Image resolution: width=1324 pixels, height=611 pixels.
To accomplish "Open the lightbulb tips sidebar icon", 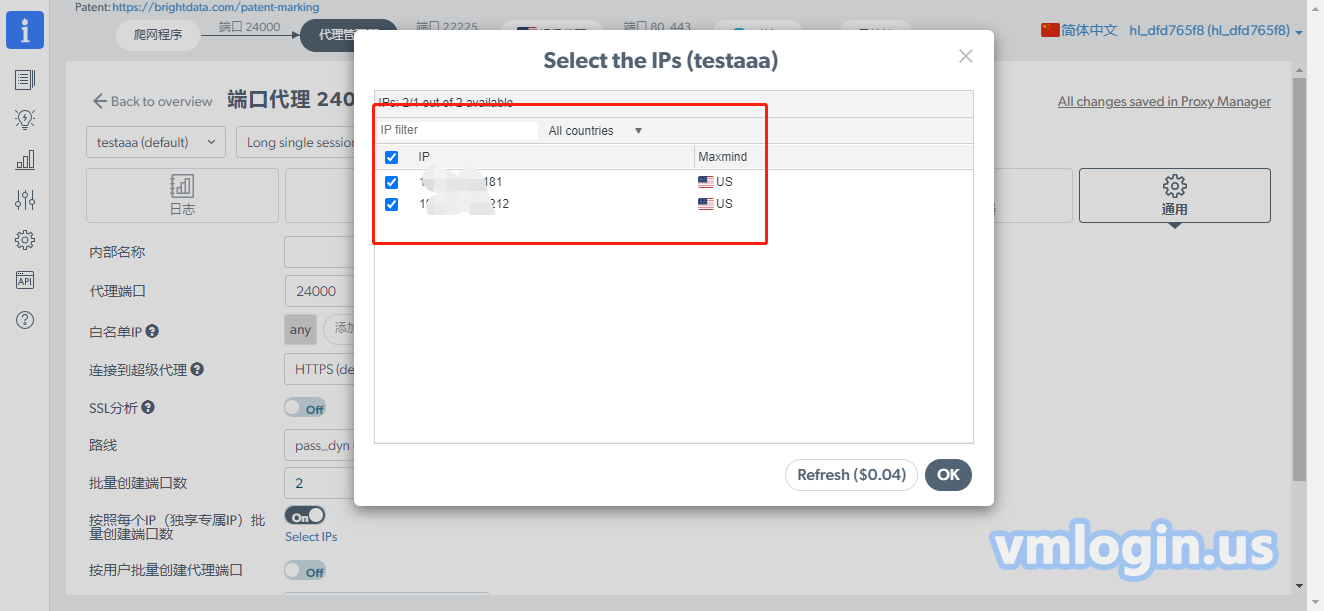I will point(25,120).
